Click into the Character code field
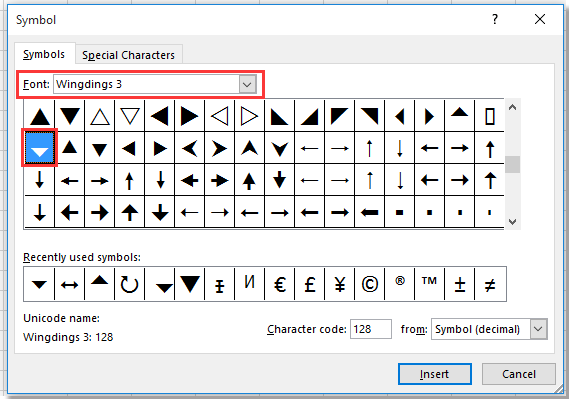The image size is (569, 399). (x=371, y=329)
